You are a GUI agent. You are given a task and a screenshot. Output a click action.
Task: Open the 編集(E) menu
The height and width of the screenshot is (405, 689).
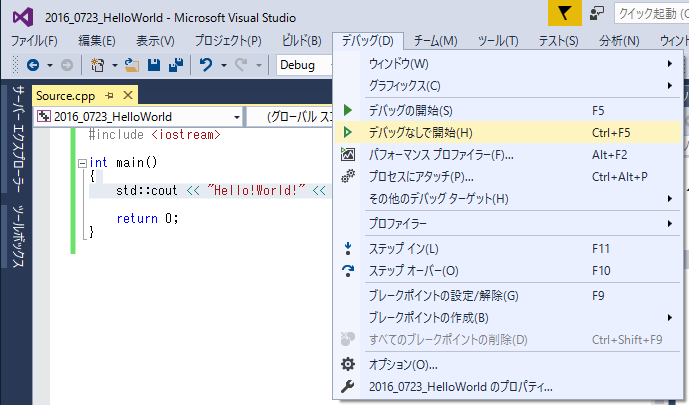tap(97, 41)
